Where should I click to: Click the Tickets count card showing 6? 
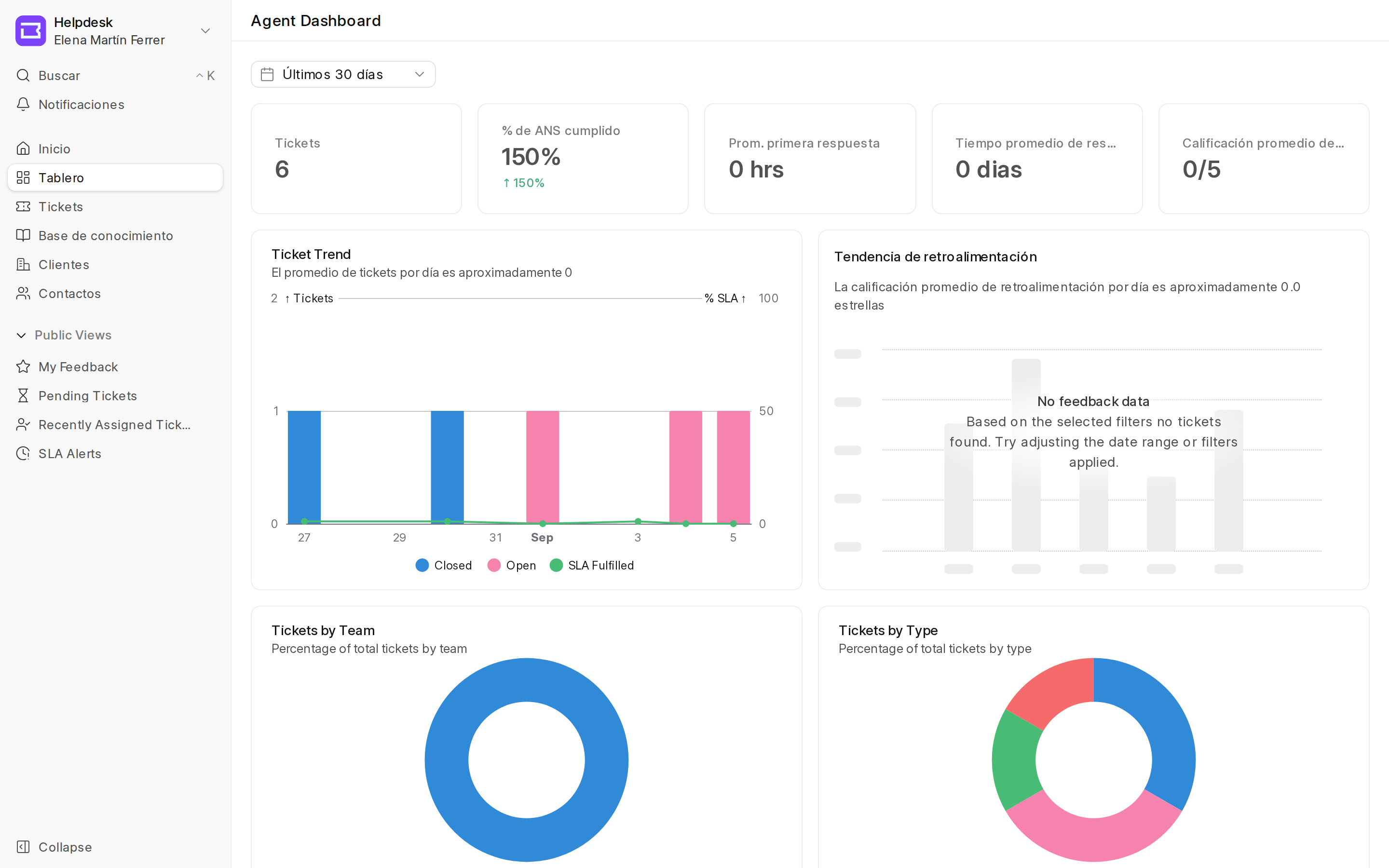pyautogui.click(x=356, y=159)
